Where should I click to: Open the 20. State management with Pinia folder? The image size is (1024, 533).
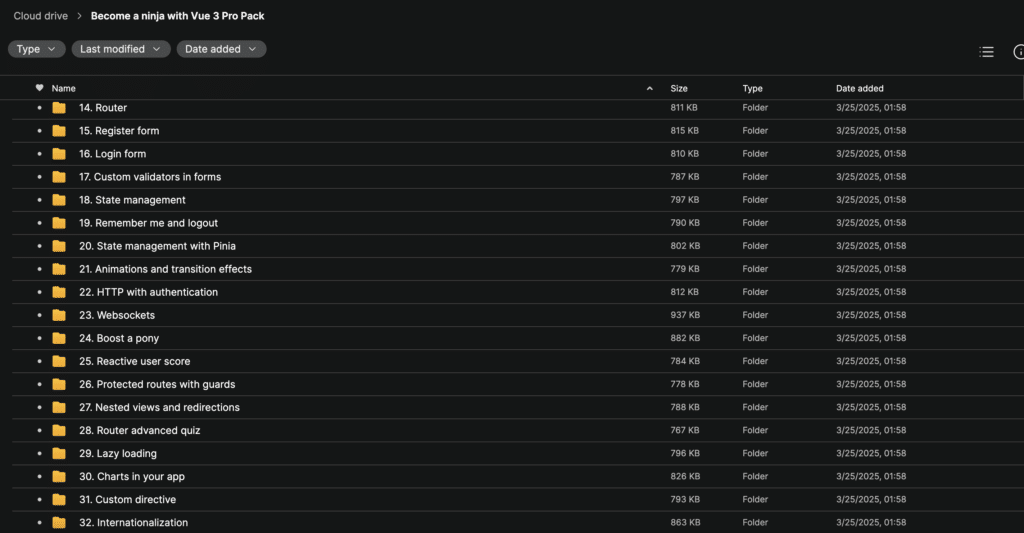157,246
